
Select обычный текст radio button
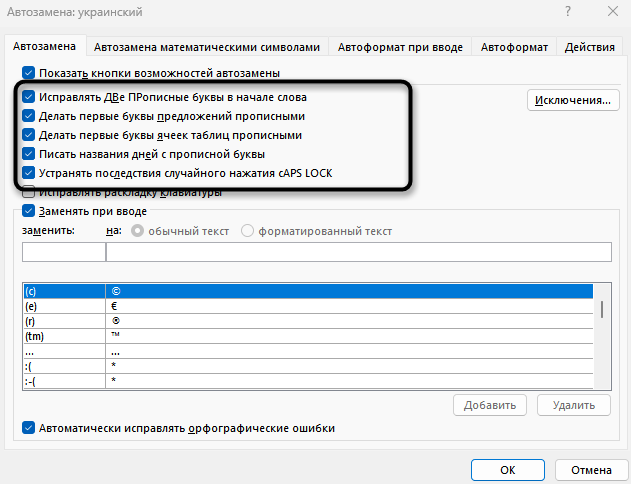[138, 231]
